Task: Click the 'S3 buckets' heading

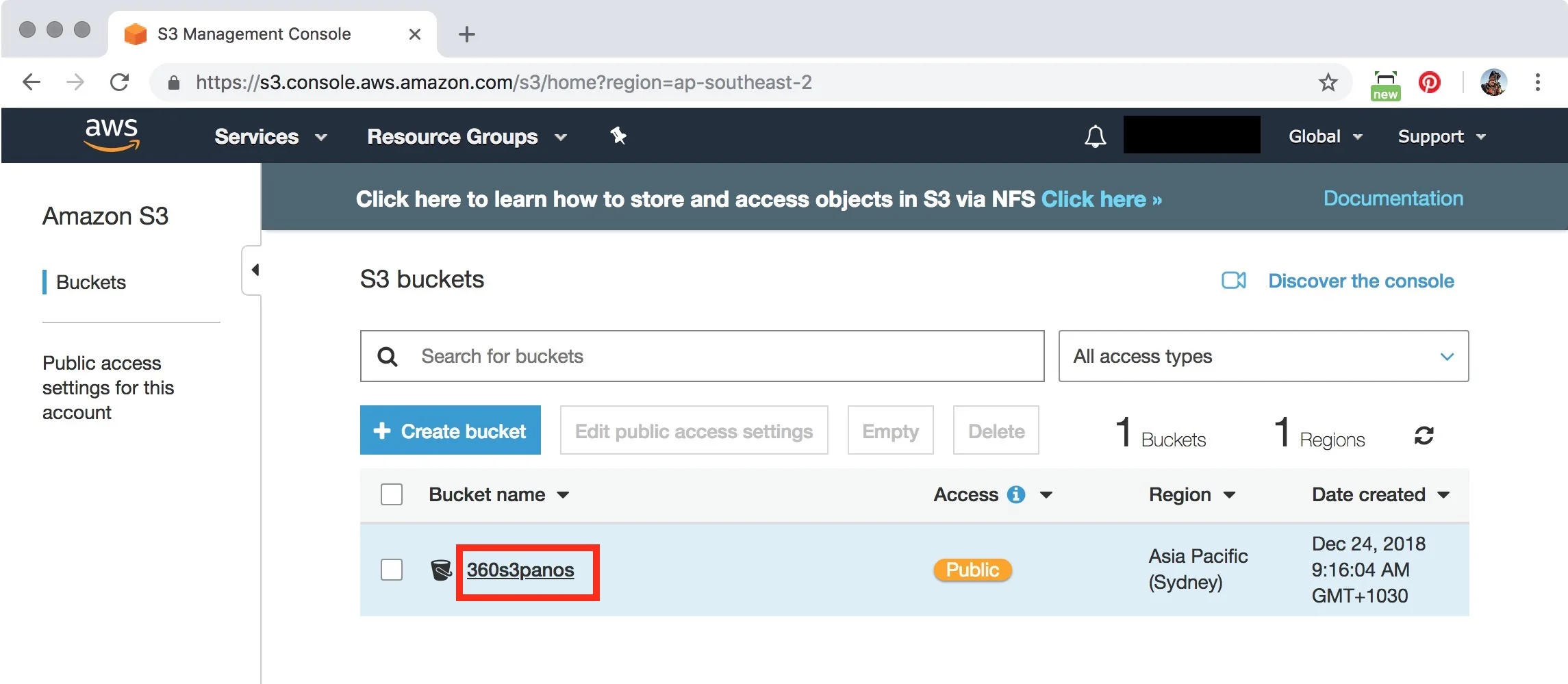Action: click(422, 279)
